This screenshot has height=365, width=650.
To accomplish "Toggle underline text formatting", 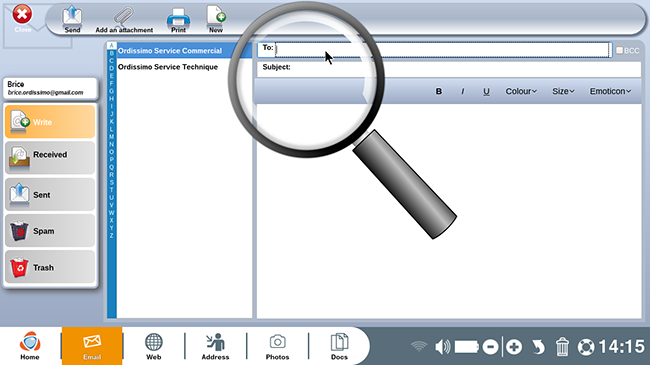I will point(486,91).
